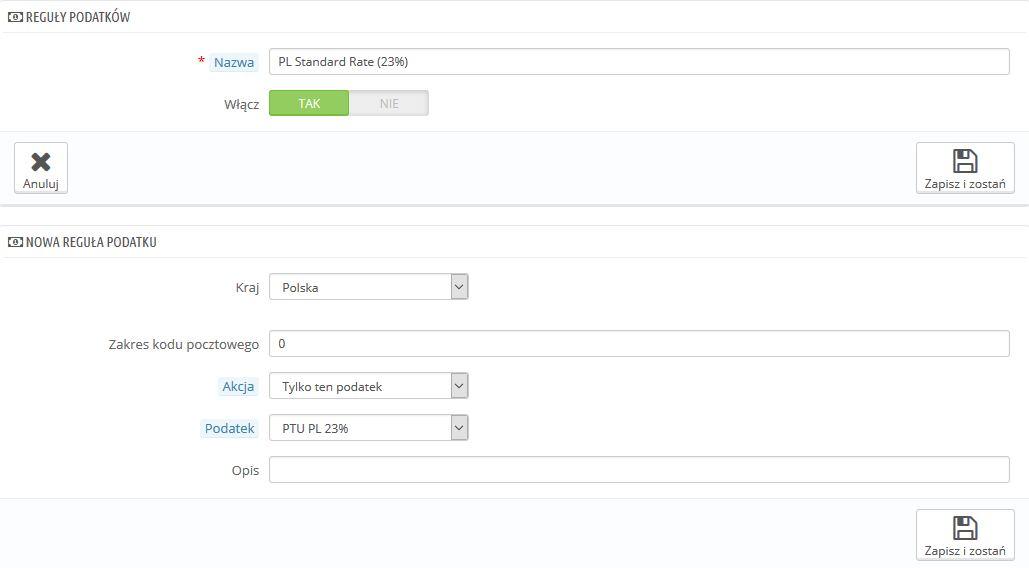Viewport: 1029px width, 568px height.
Task: Enable the rule with the TAK switch
Action: [x=309, y=103]
